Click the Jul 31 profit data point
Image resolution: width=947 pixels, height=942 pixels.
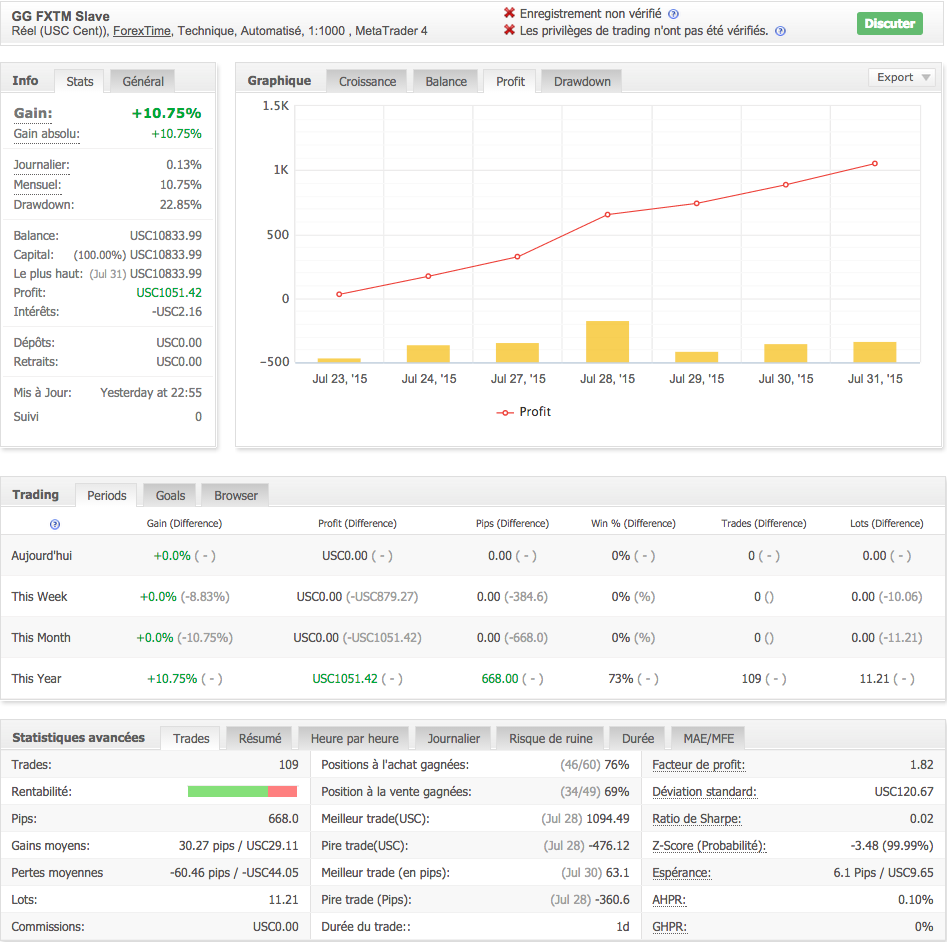(x=874, y=164)
